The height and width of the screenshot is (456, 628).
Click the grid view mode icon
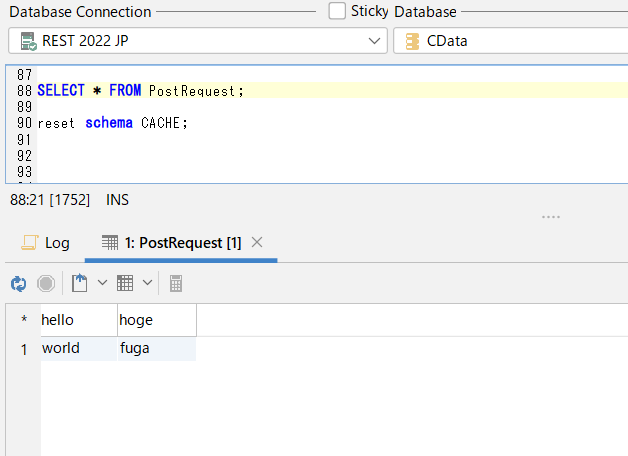[125, 284]
